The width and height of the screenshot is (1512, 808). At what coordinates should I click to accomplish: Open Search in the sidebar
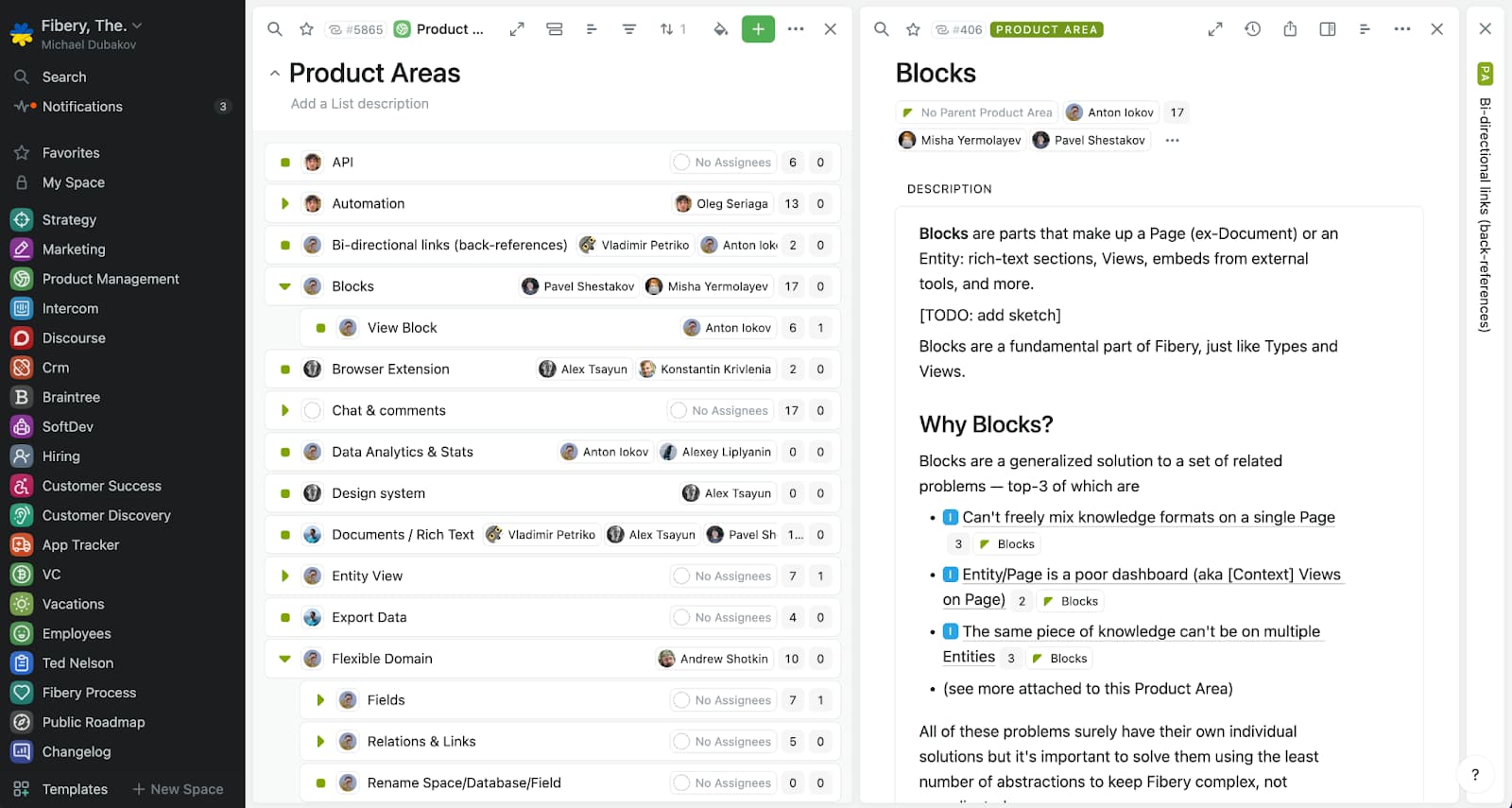point(64,77)
